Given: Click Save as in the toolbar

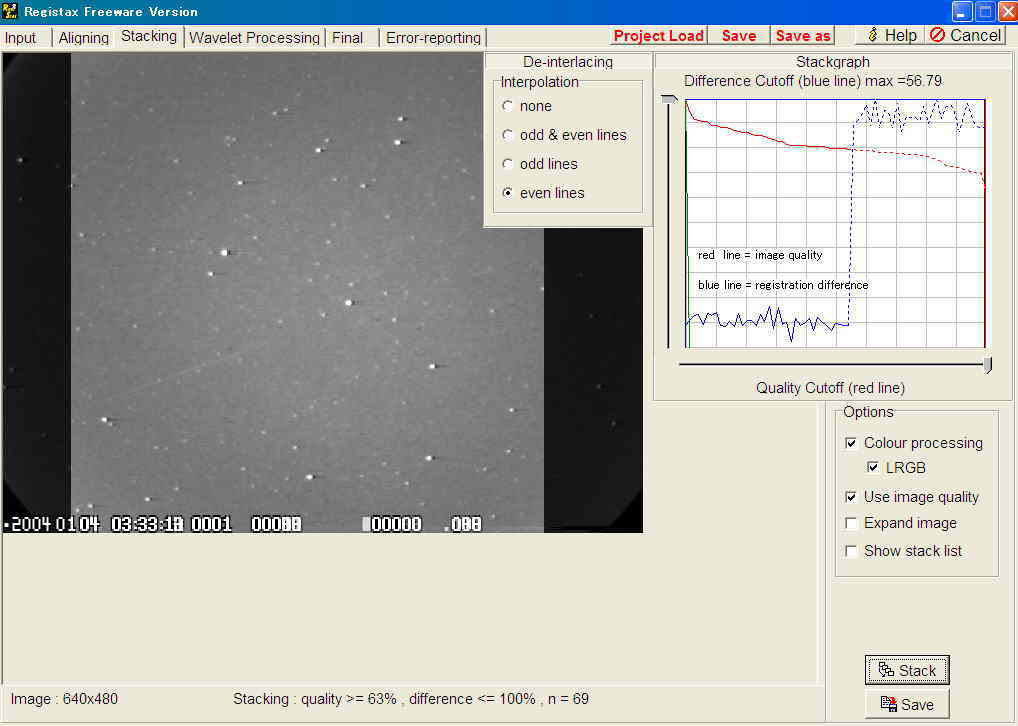Looking at the screenshot, I should point(803,35).
